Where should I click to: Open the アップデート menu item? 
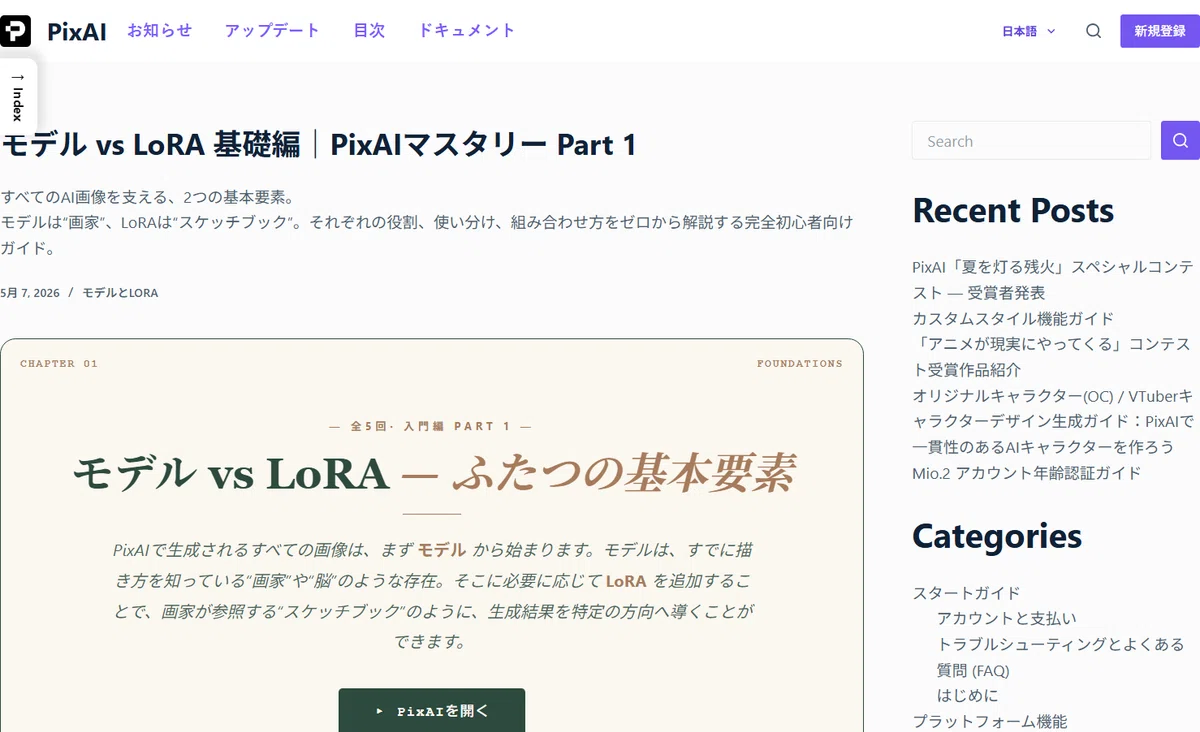(272, 30)
